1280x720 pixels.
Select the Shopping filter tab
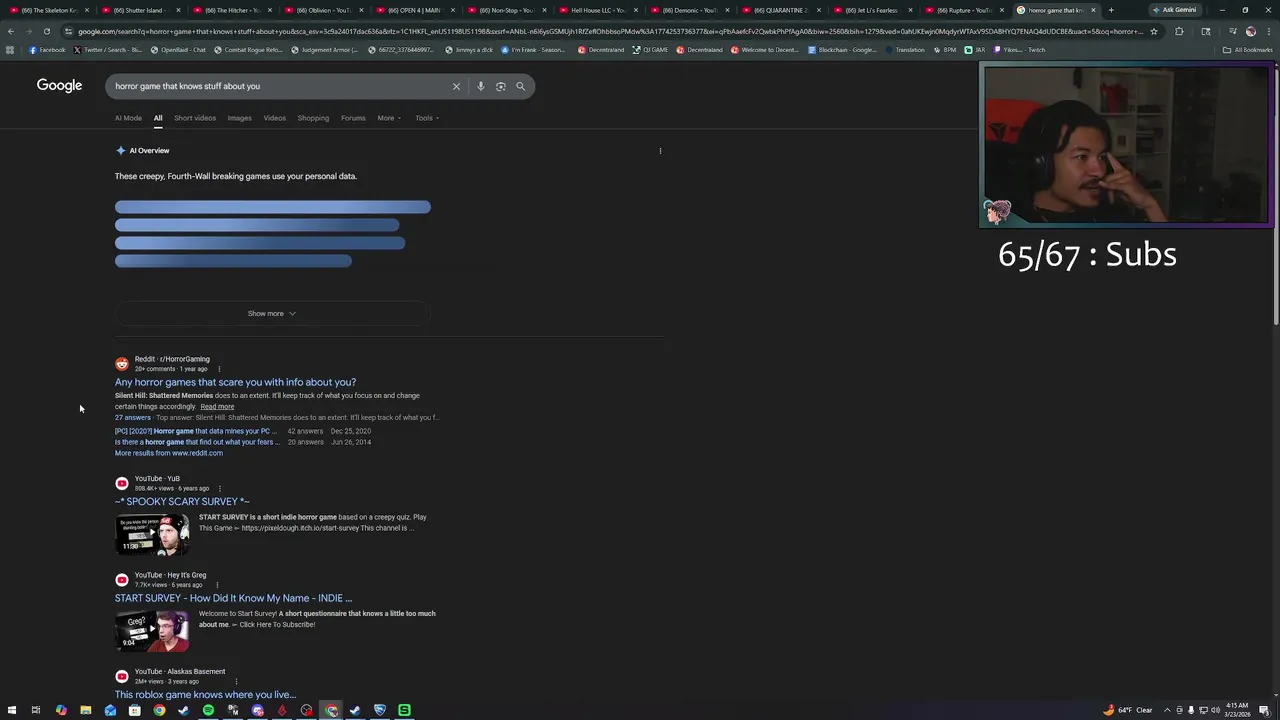(x=313, y=118)
